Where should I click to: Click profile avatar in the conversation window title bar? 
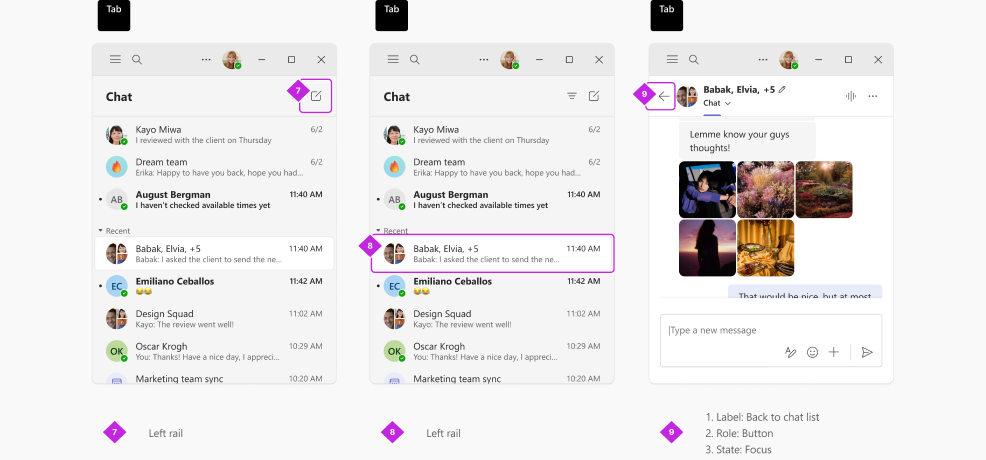789,60
